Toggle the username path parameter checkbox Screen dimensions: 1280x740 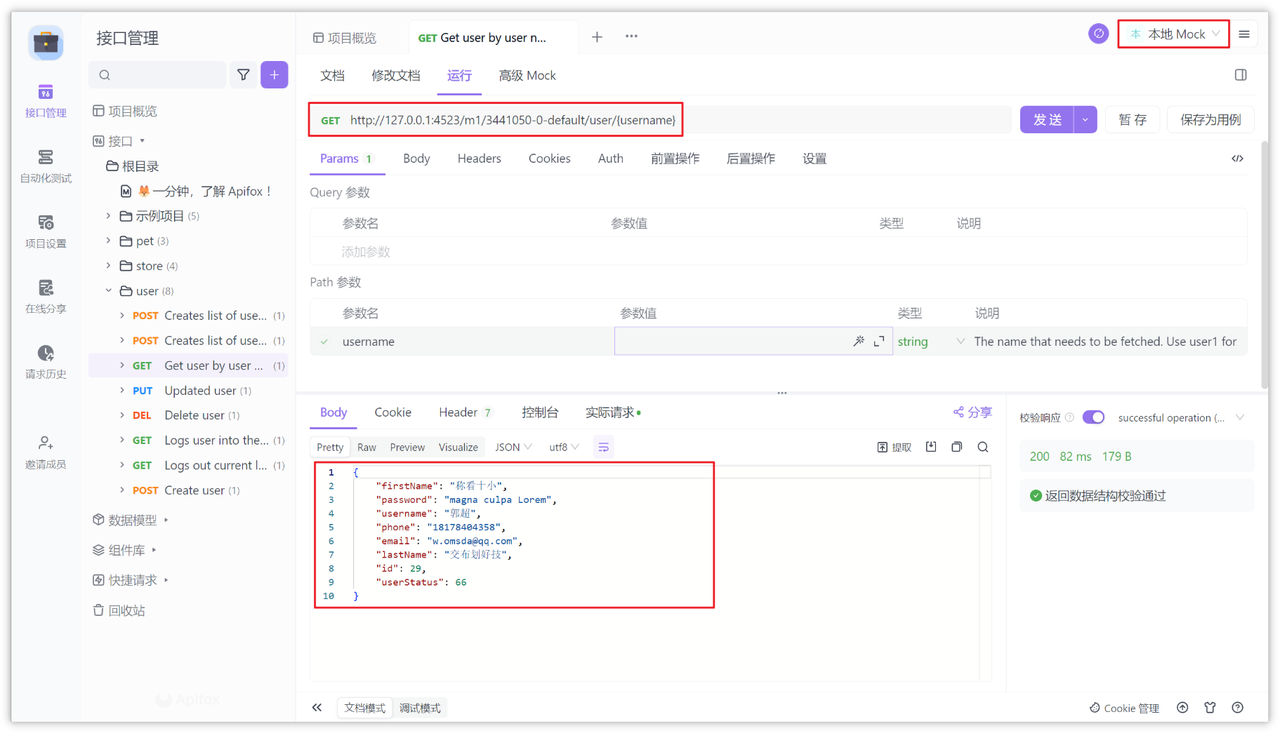point(325,340)
